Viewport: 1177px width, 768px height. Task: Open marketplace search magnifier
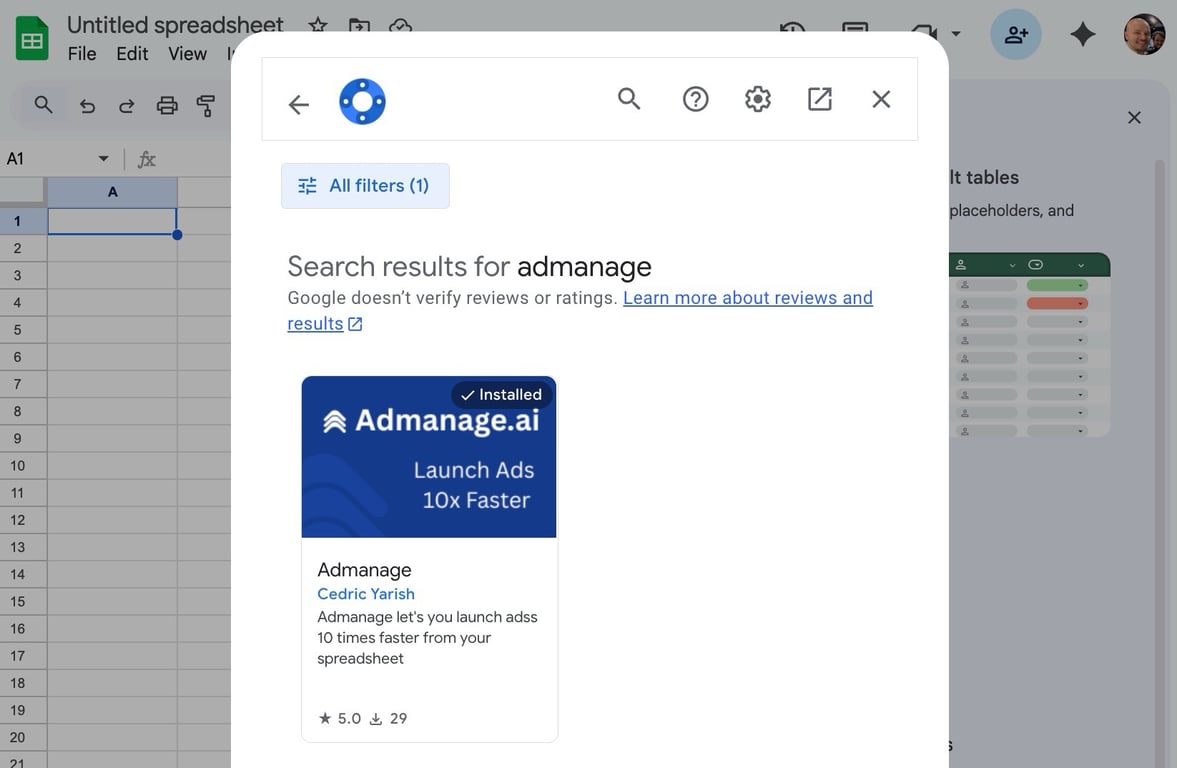[x=629, y=99]
